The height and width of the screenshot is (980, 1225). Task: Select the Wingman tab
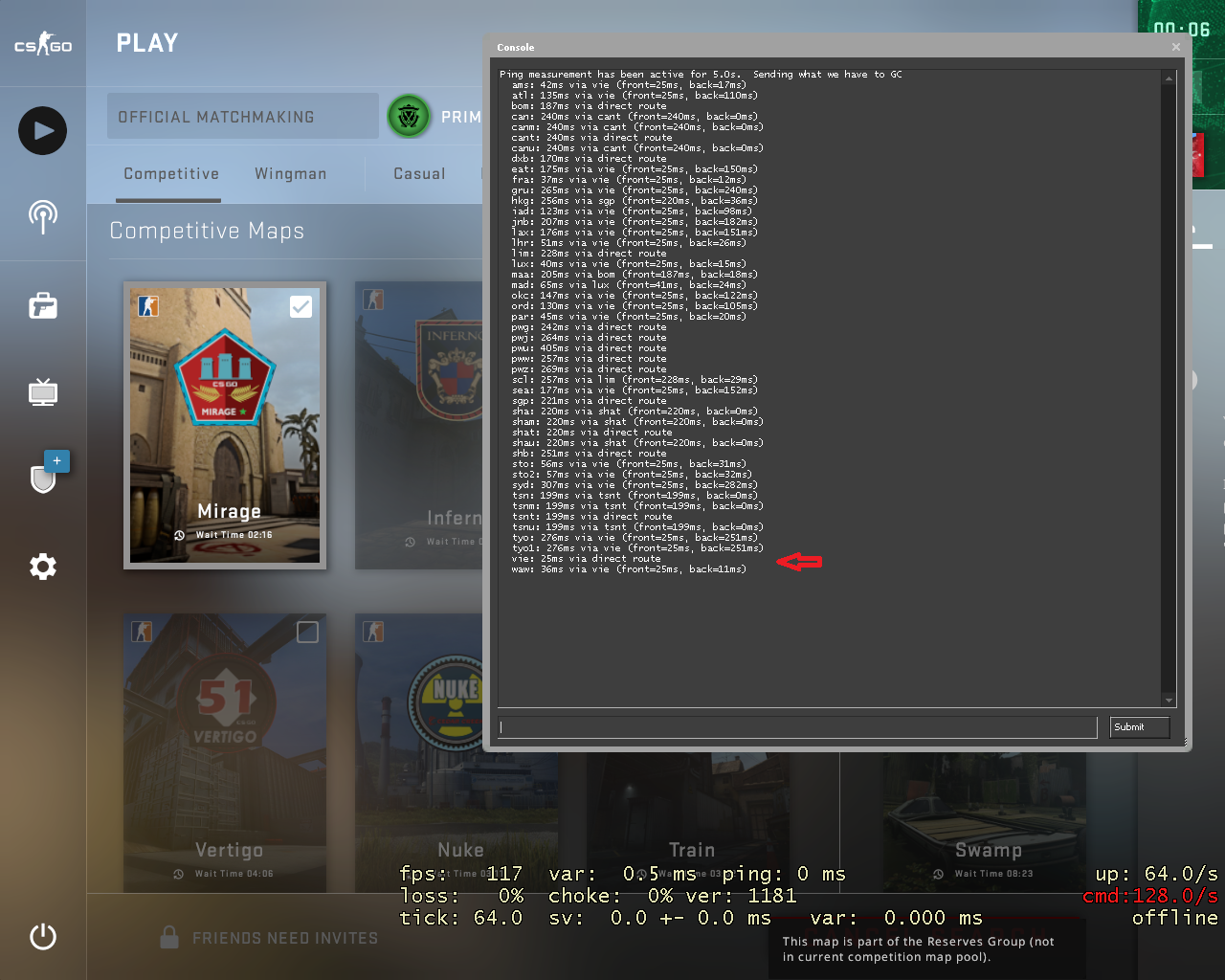point(291,173)
